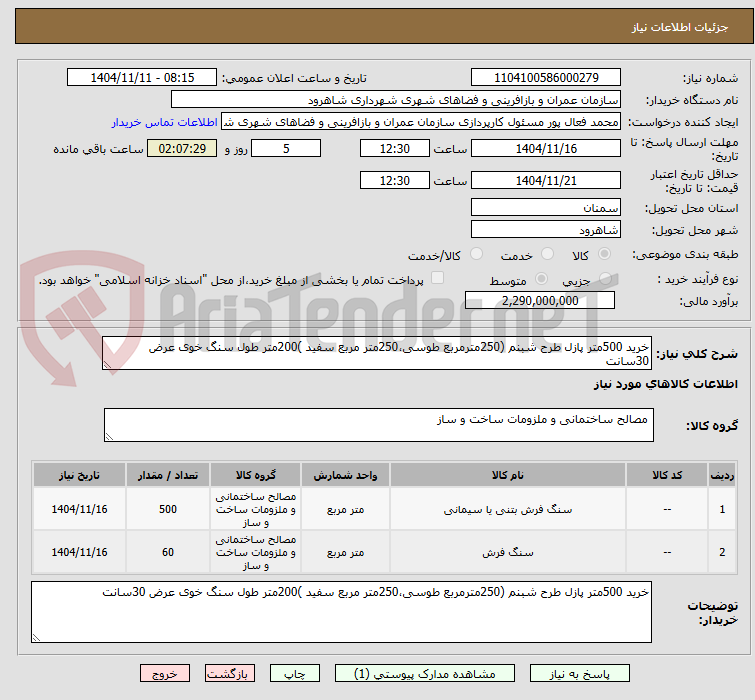755x700 pixels.
Task: Click the countdown timer 02:07:29 field
Action: (x=182, y=148)
